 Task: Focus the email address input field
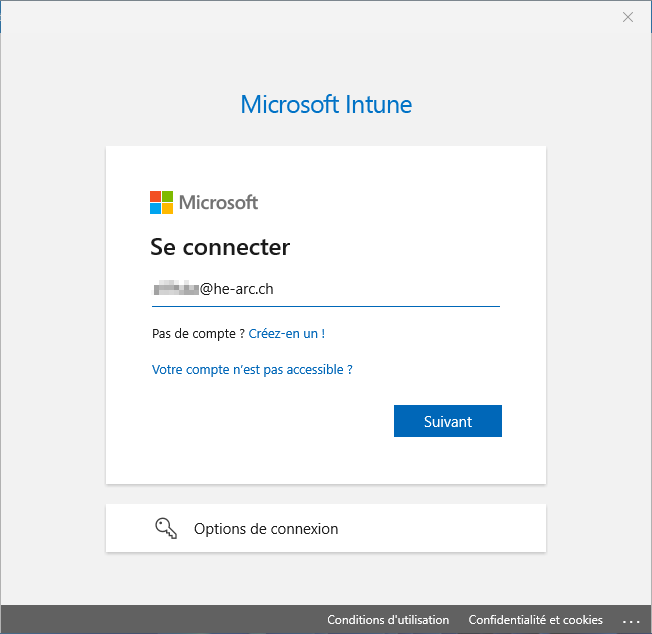(x=326, y=289)
